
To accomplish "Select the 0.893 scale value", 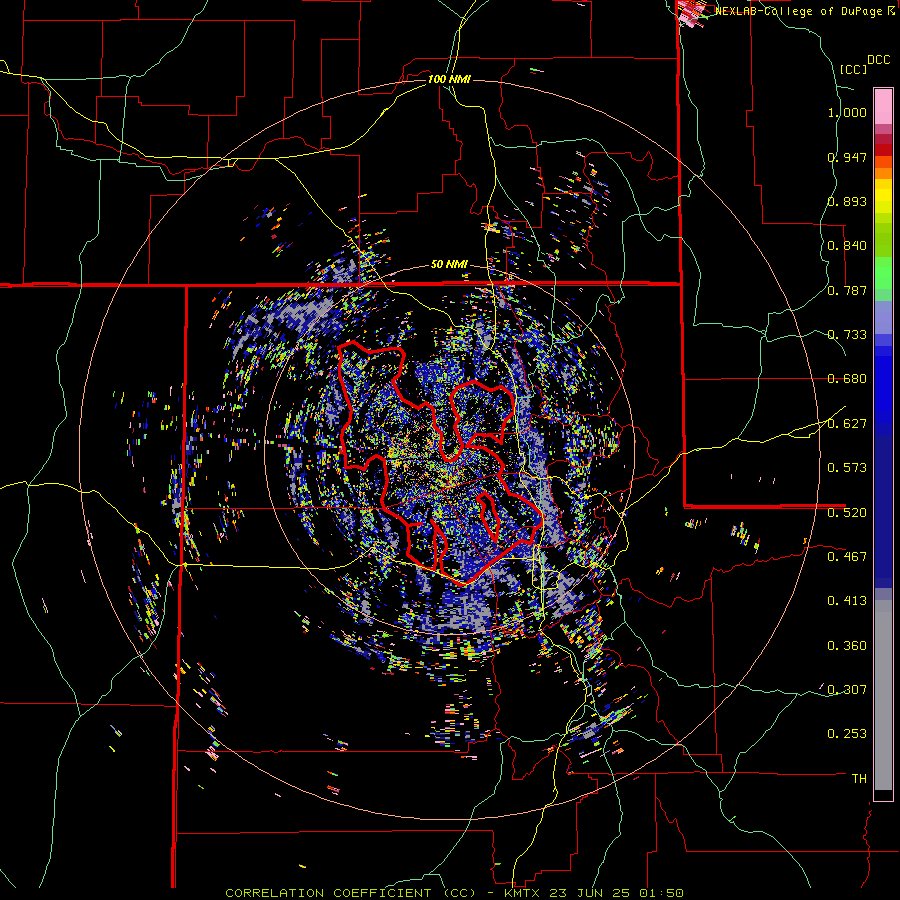I will click(847, 201).
